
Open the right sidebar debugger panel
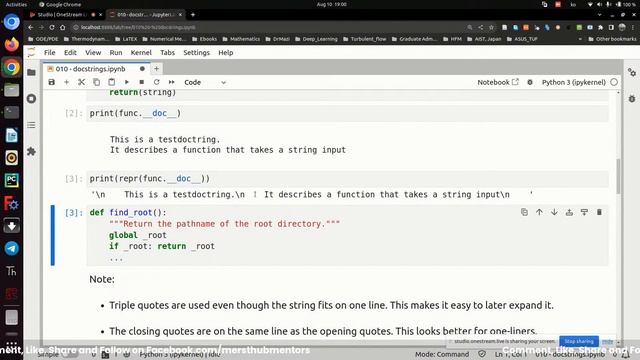pos(632,99)
